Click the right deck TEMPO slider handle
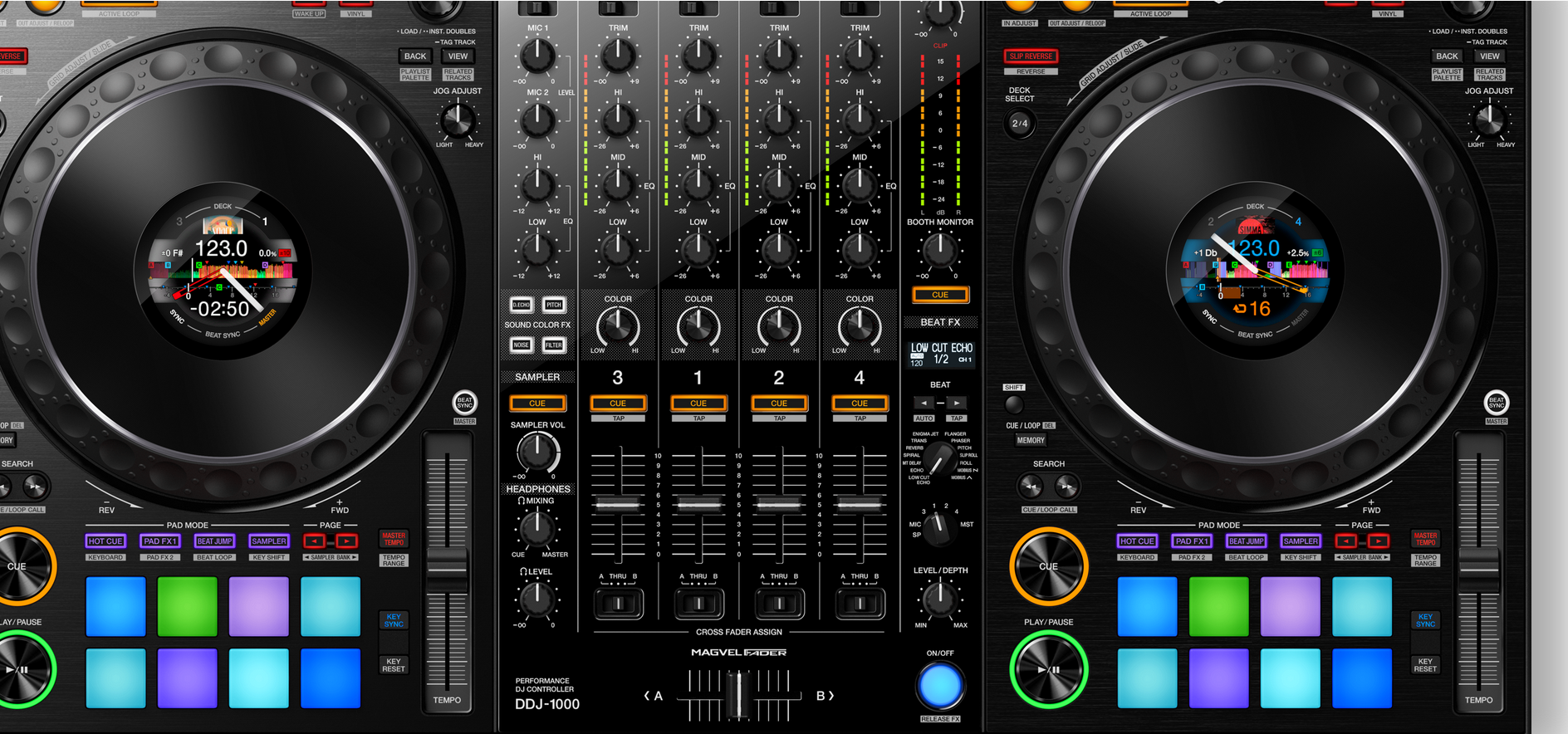The image size is (1568, 734). [x=1478, y=570]
